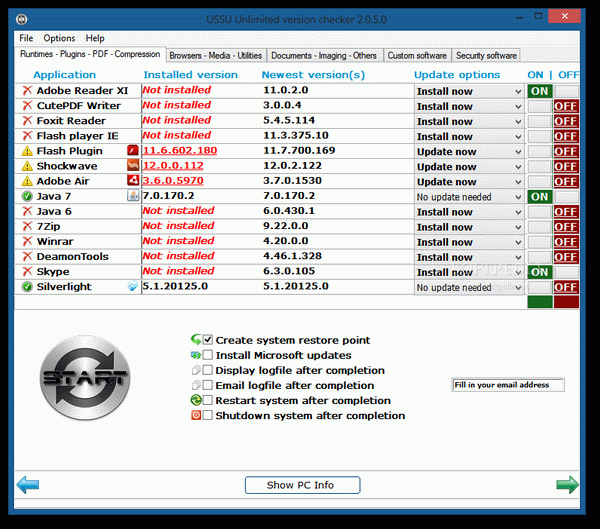Open the update options dropdown for Adobe Reader XI
600x529 pixels.
tap(469, 91)
